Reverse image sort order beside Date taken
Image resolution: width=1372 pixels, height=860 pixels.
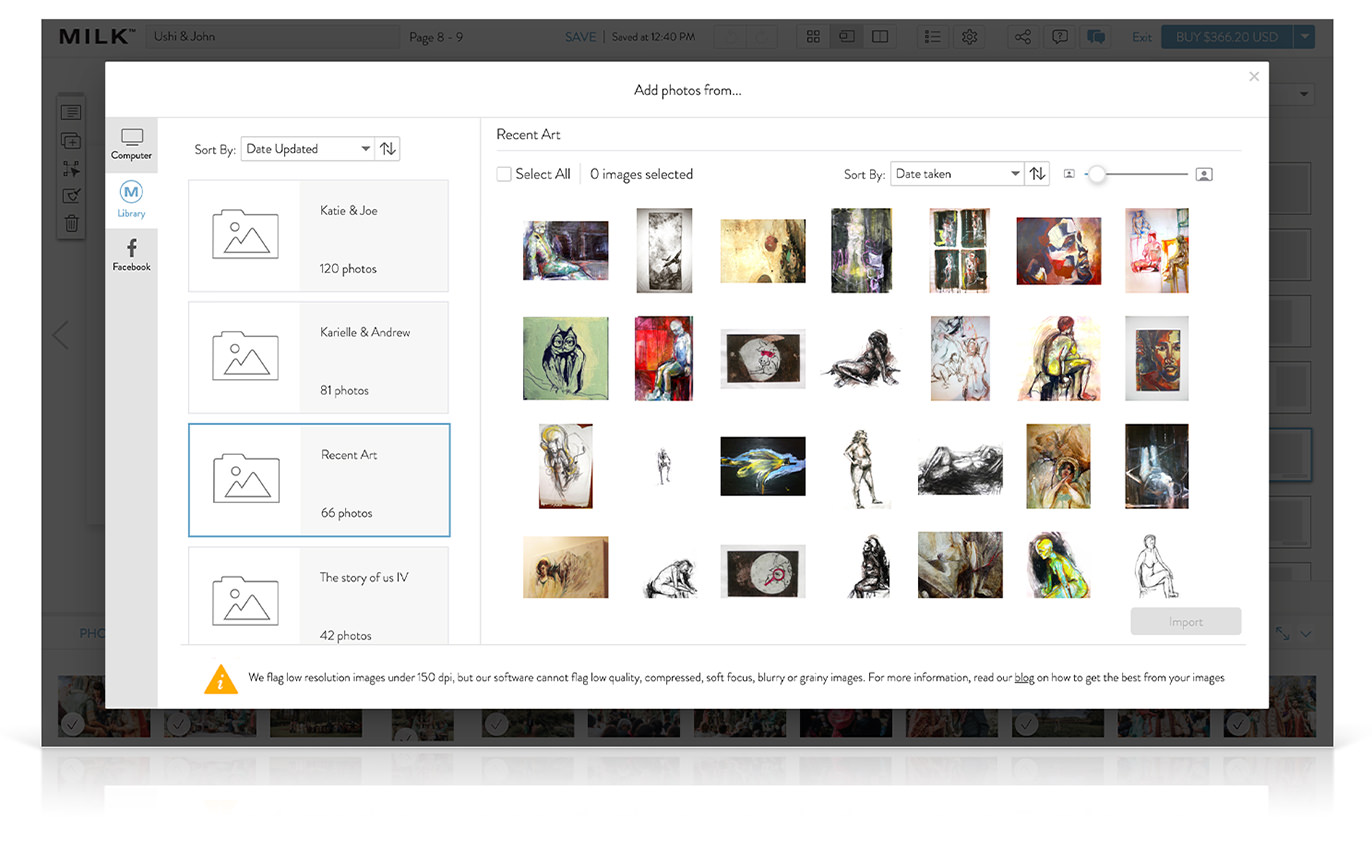pos(1037,174)
